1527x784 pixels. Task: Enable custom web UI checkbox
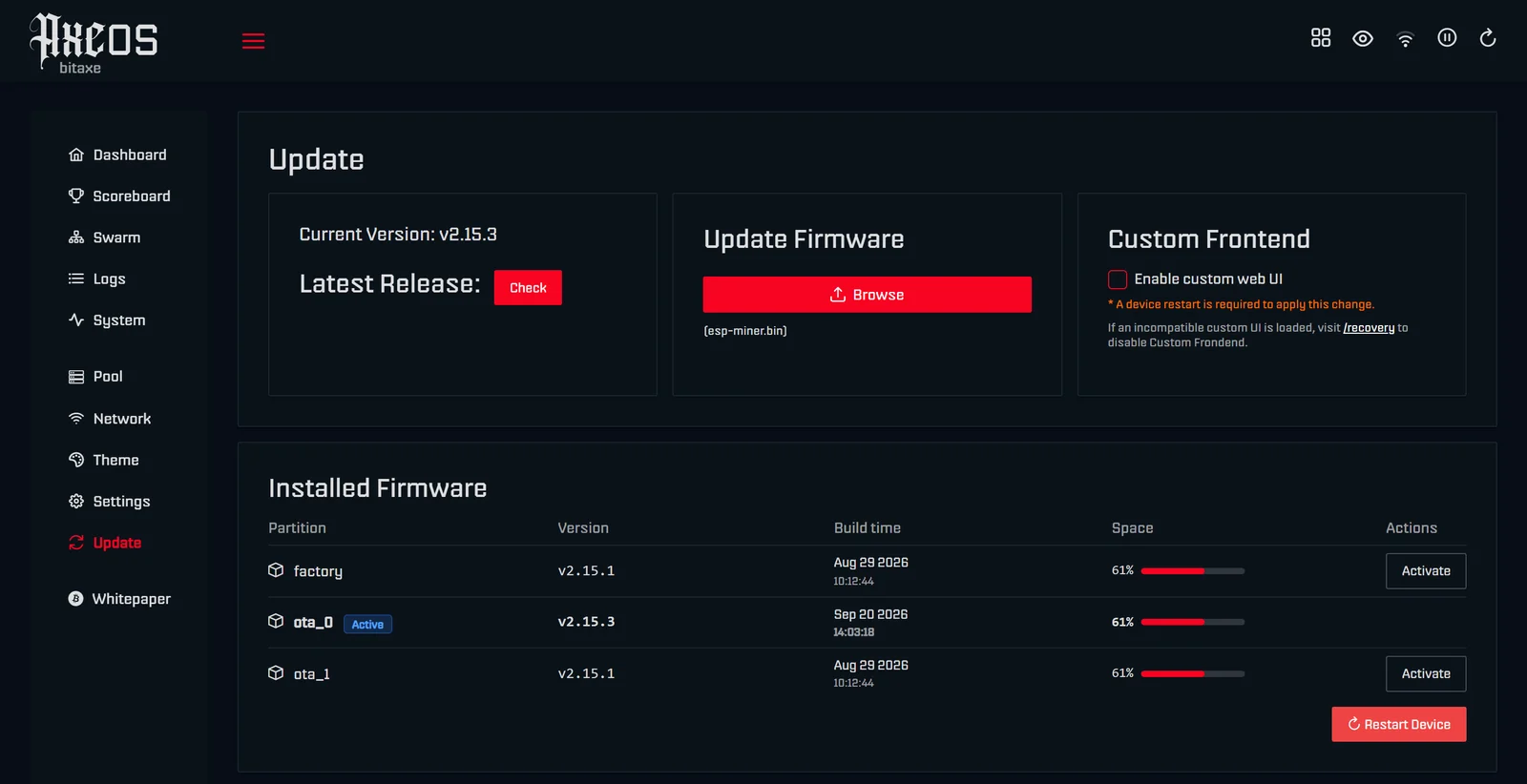click(1118, 279)
